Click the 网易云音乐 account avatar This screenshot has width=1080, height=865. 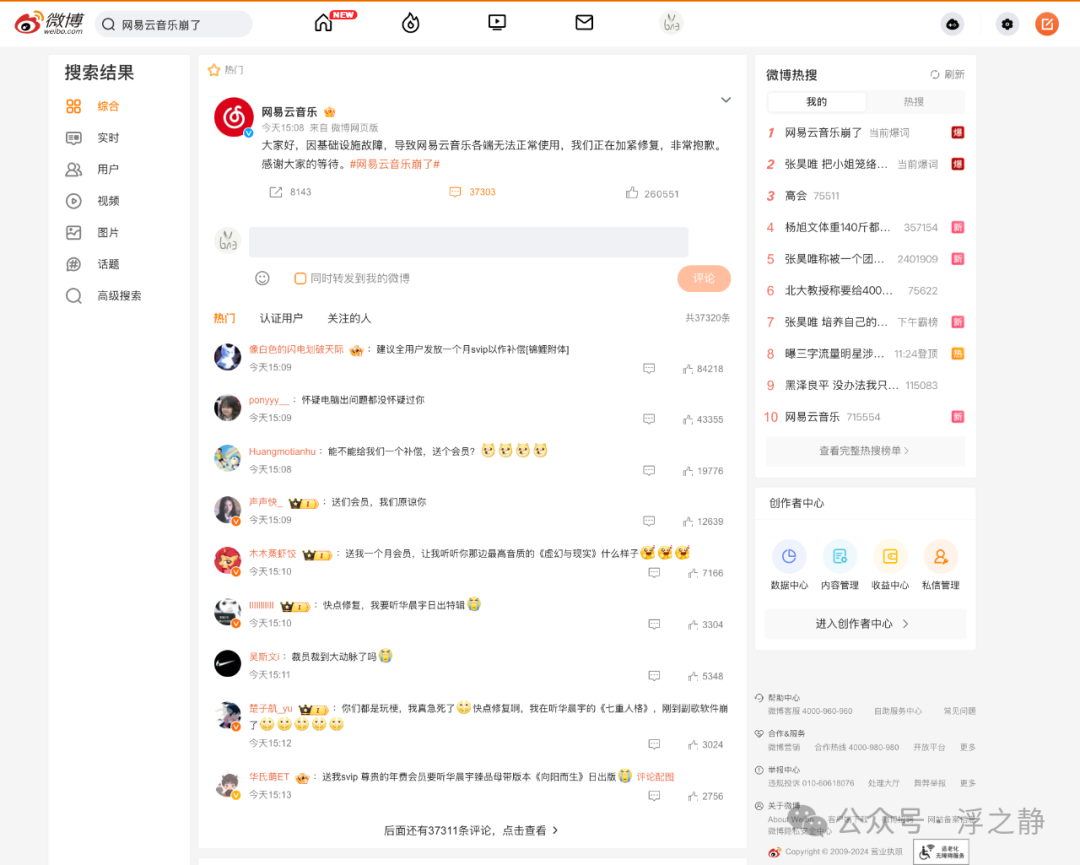(234, 117)
